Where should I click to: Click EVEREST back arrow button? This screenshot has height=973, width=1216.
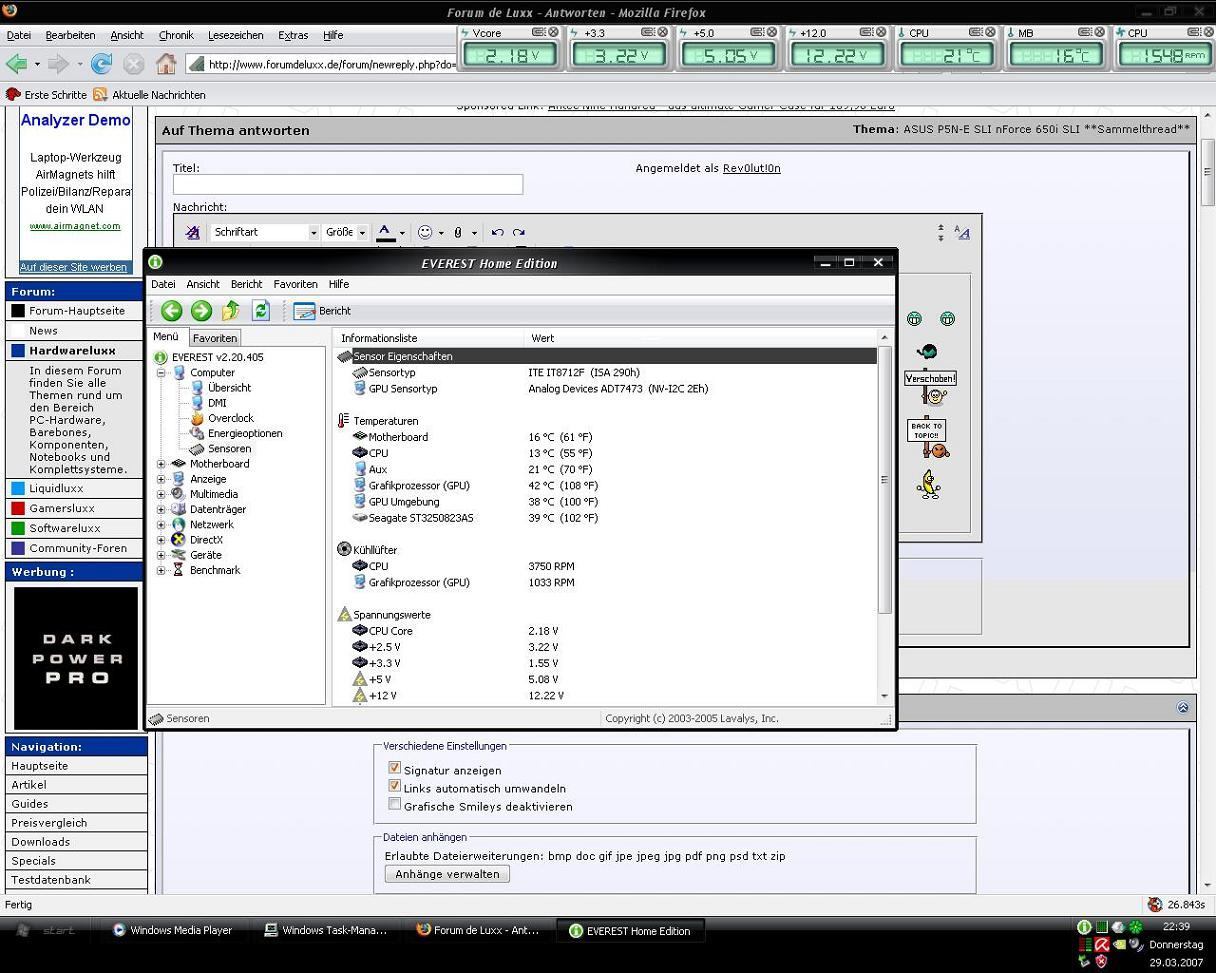tap(171, 310)
